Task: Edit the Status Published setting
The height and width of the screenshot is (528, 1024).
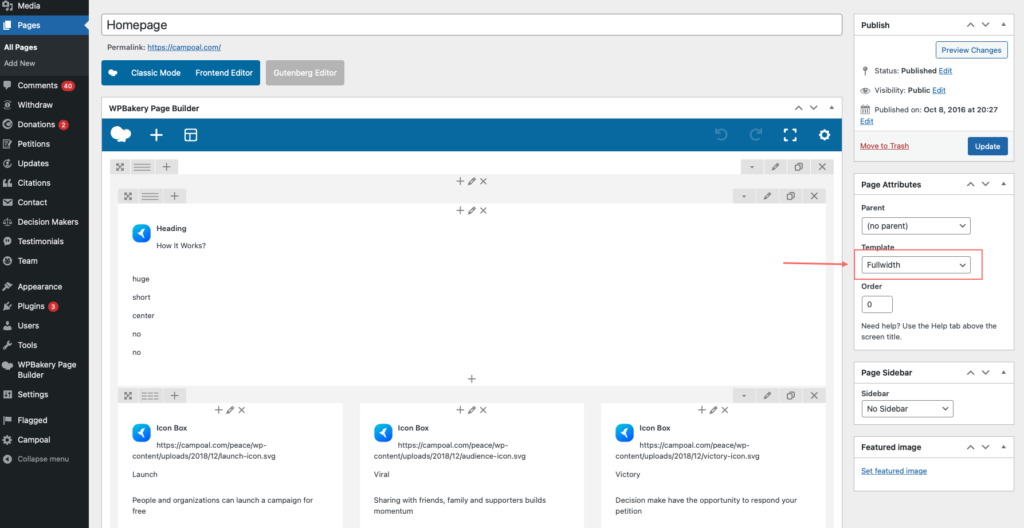Action: [946, 71]
